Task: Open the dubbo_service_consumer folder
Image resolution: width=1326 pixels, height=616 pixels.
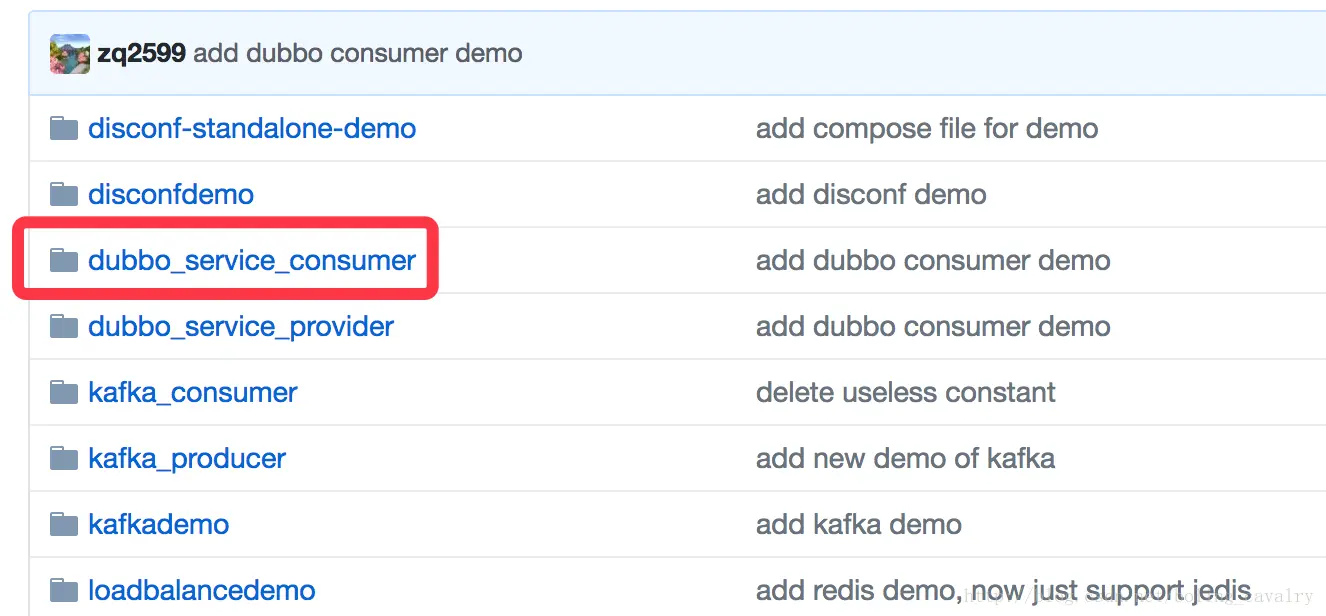Action: (x=252, y=261)
